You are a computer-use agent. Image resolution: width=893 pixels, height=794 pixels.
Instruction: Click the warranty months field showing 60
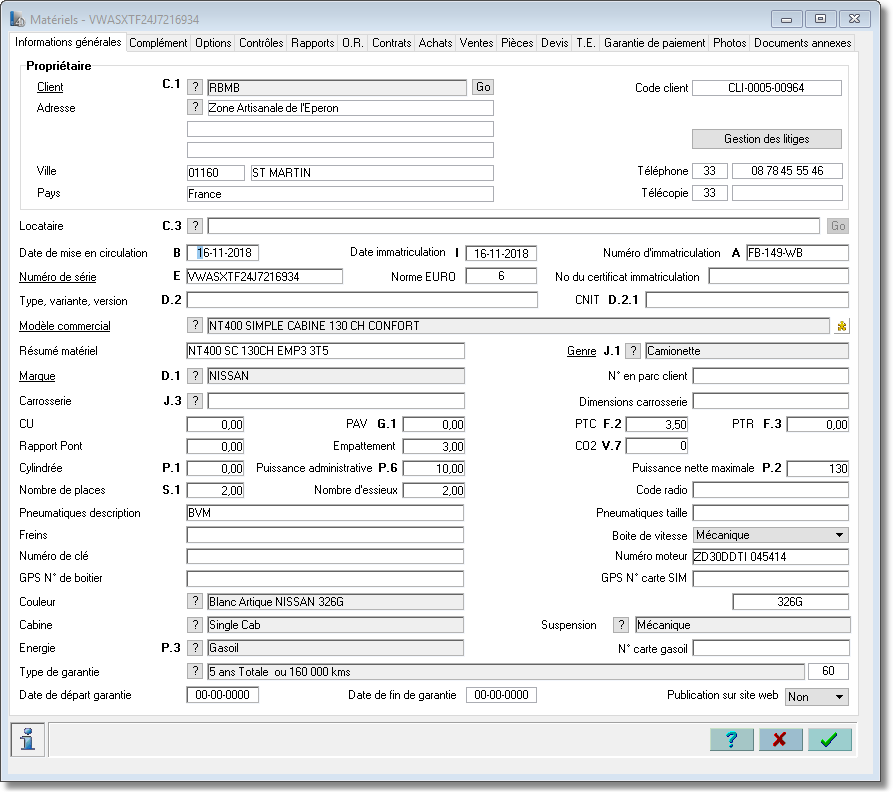click(x=828, y=671)
